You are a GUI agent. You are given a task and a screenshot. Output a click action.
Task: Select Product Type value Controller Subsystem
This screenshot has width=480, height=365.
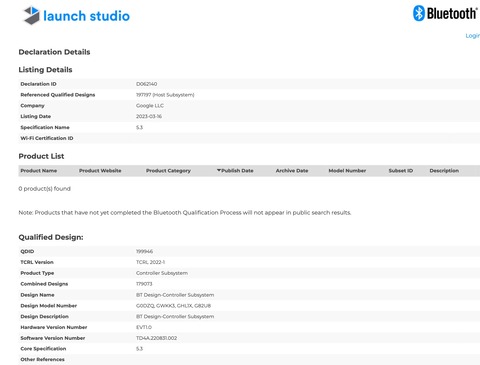pyautogui.click(x=162, y=273)
